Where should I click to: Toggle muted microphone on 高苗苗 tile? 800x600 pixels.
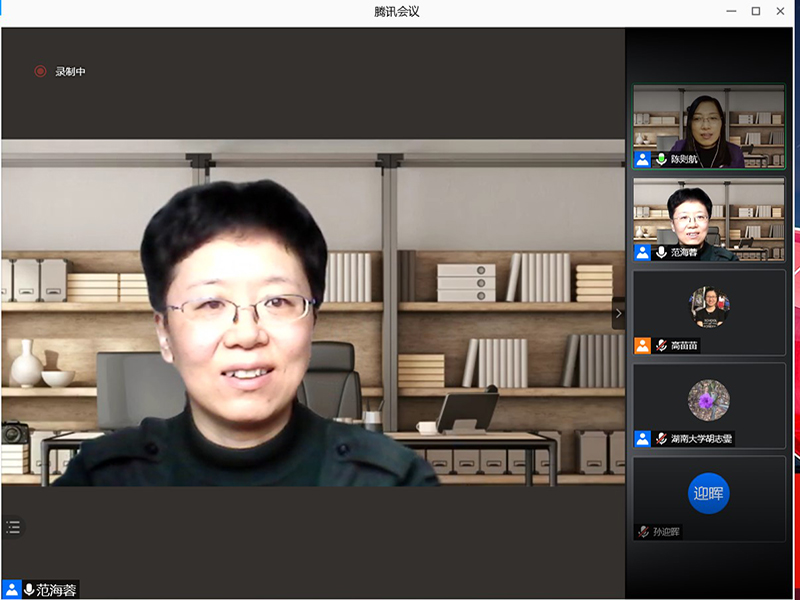click(x=661, y=345)
